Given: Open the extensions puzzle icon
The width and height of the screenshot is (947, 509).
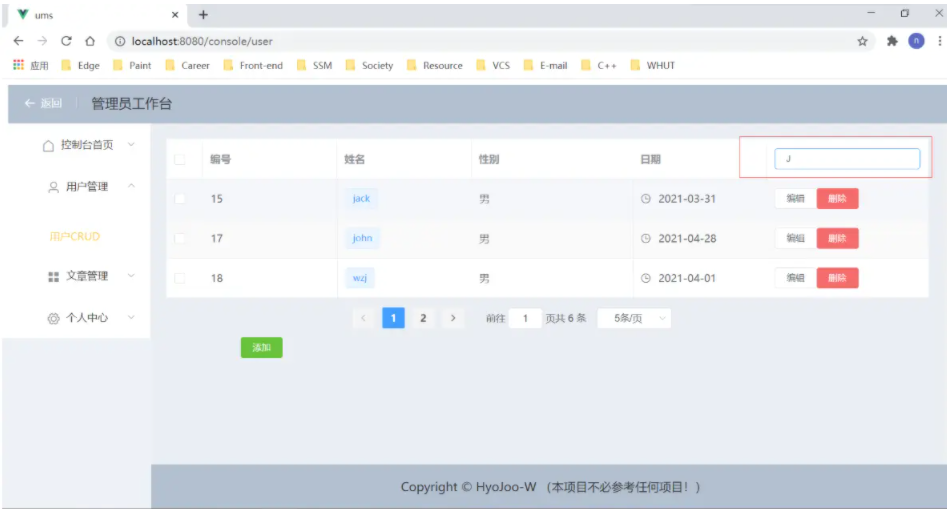Looking at the screenshot, I should click(892, 41).
